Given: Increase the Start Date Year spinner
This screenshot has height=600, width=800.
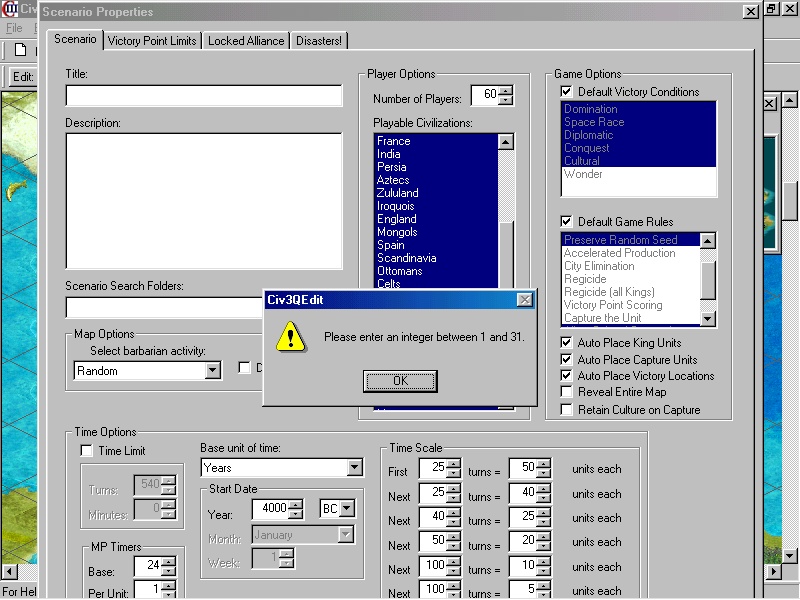Looking at the screenshot, I should pos(295,505).
